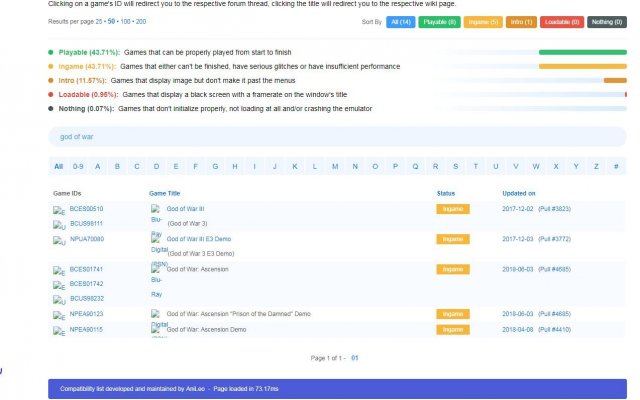640x400 pixels.
Task: Set results per page to 100
Action: click(x=125, y=22)
